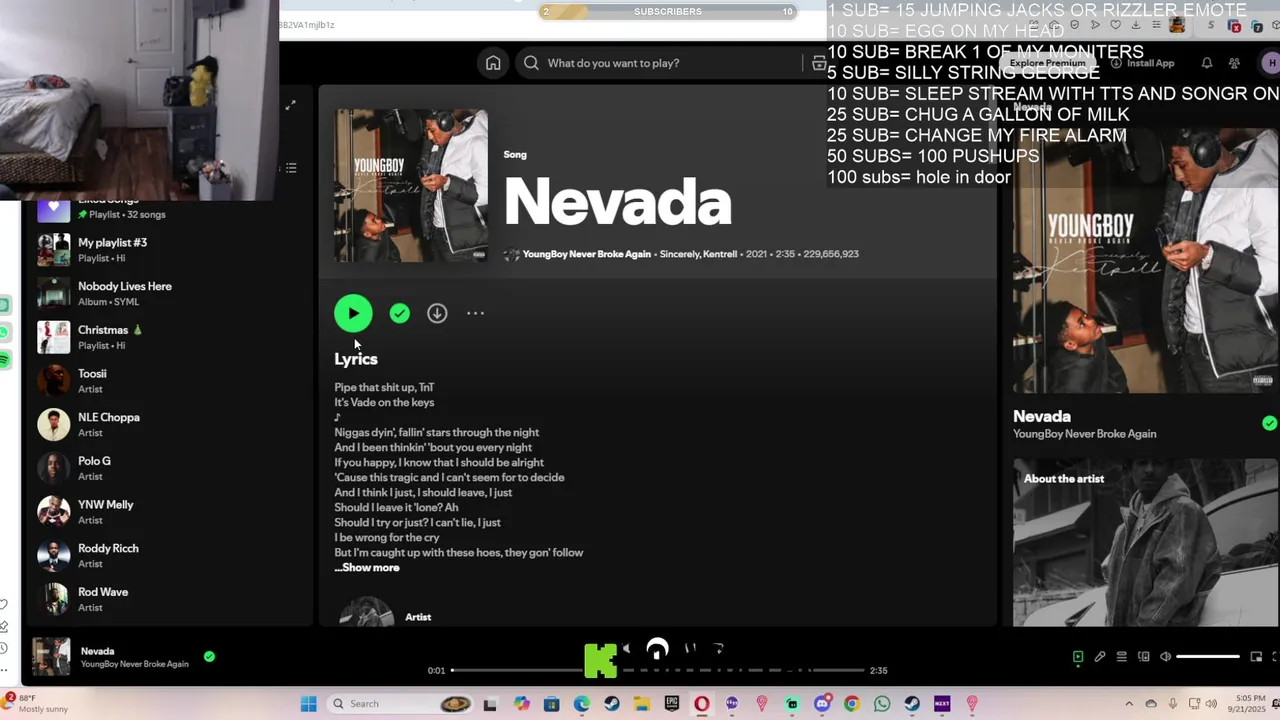Click the 'Nevada' title in the bottom player bar
Image resolution: width=1280 pixels, height=720 pixels.
[97, 651]
